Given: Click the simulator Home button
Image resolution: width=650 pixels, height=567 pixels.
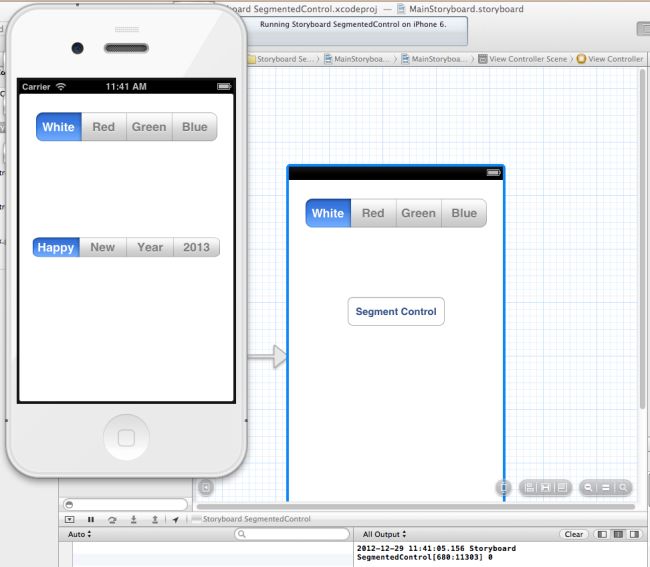Looking at the screenshot, I should [x=126, y=438].
